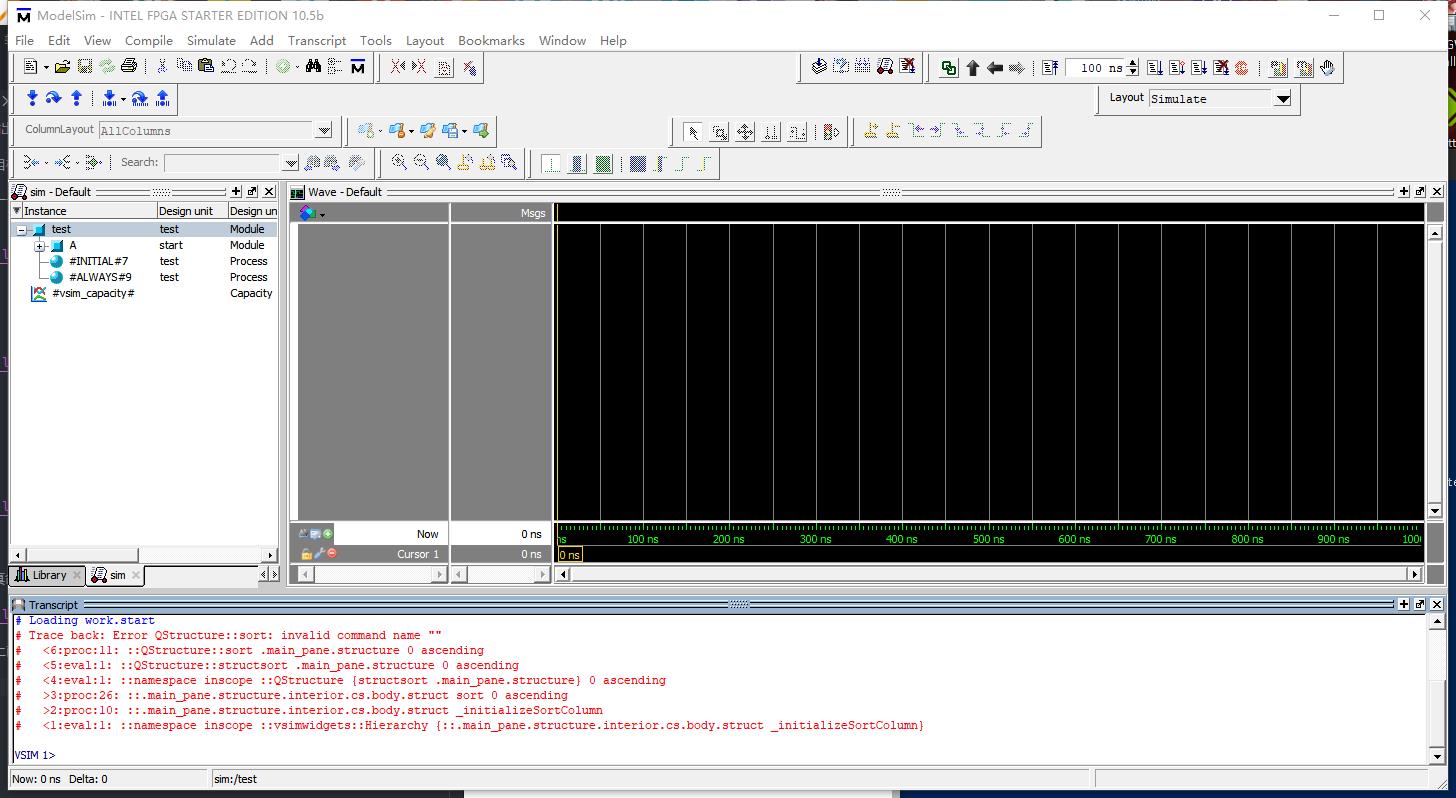This screenshot has width=1456, height=798.
Task: Open the ColumnLayout AllColumns dropdown
Action: 324,130
